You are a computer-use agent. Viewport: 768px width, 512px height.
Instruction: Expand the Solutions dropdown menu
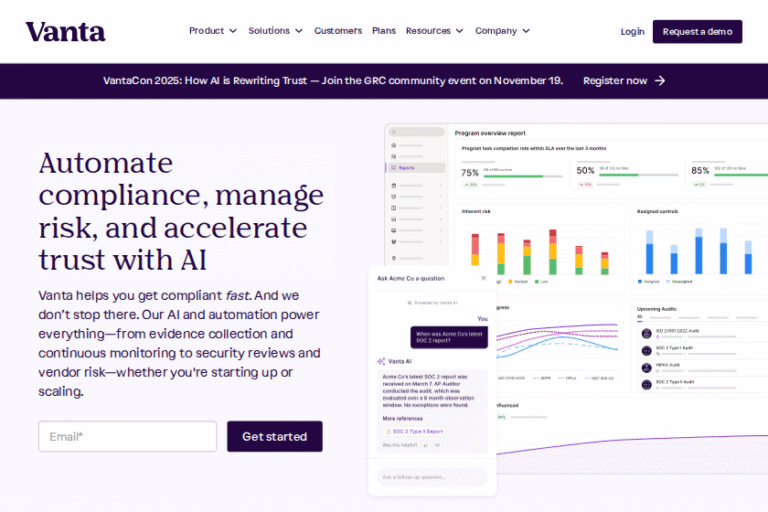[275, 31]
